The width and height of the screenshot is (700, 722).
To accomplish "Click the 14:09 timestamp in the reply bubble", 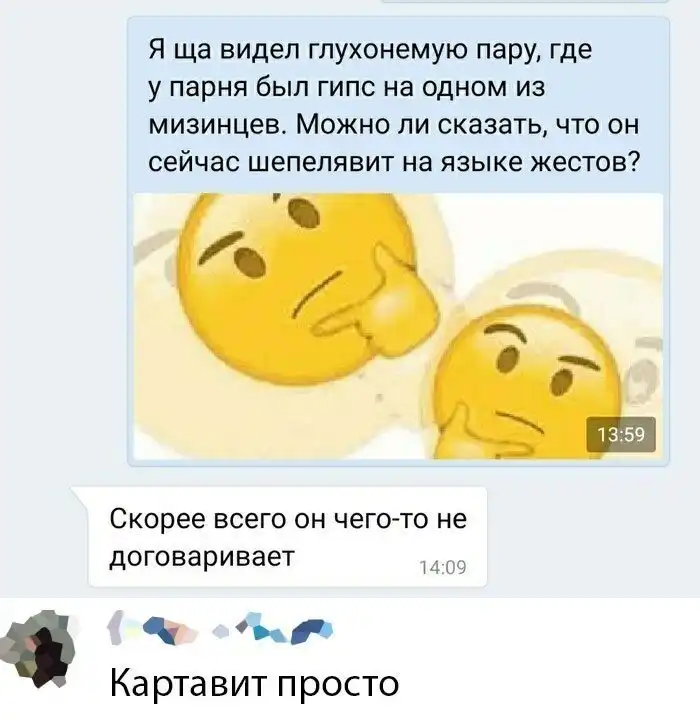I will (x=443, y=567).
